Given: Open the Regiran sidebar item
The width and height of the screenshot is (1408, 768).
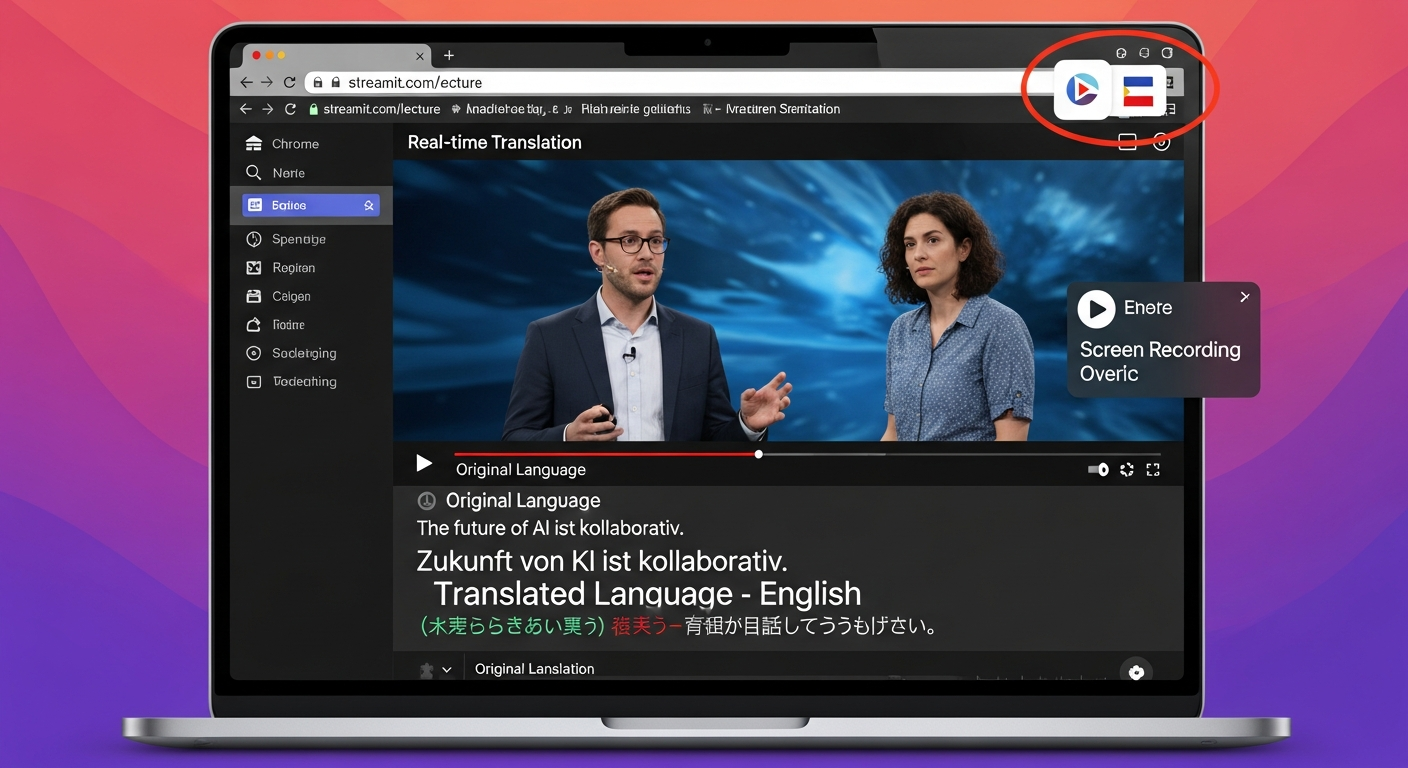Looking at the screenshot, I should 281,268.
